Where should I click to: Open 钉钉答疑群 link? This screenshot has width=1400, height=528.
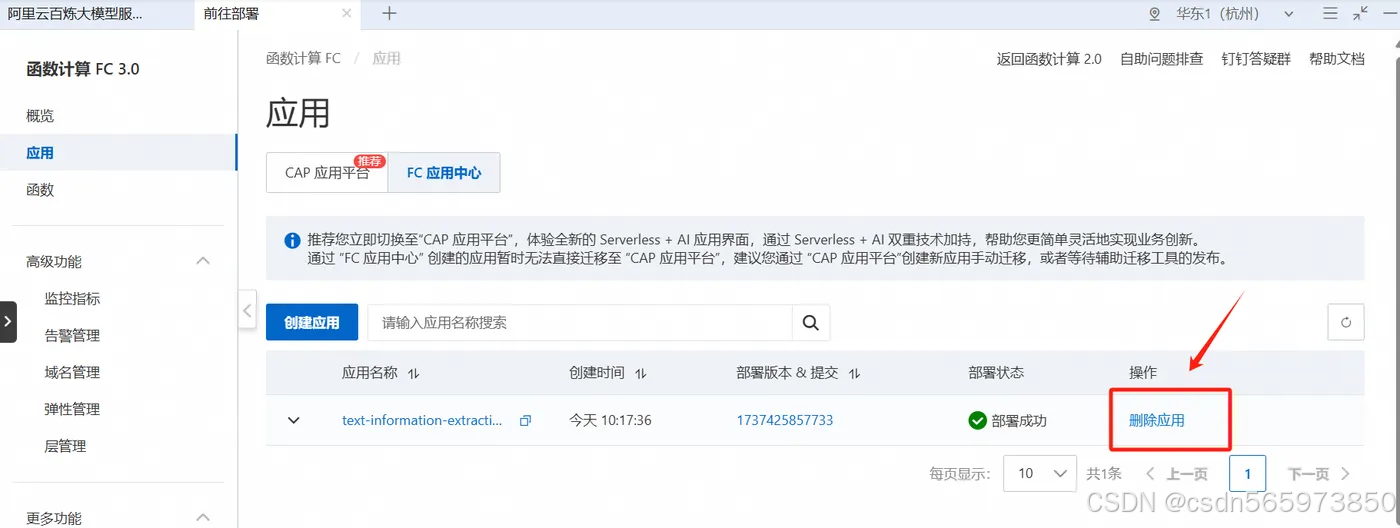point(1256,59)
